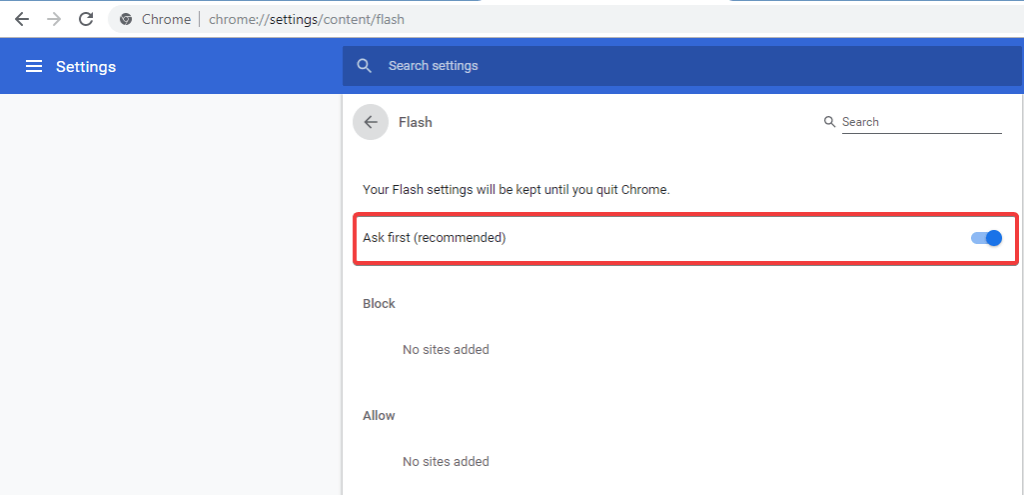This screenshot has width=1024, height=495.
Task: Click the browser back arrow
Action: pos(21,19)
